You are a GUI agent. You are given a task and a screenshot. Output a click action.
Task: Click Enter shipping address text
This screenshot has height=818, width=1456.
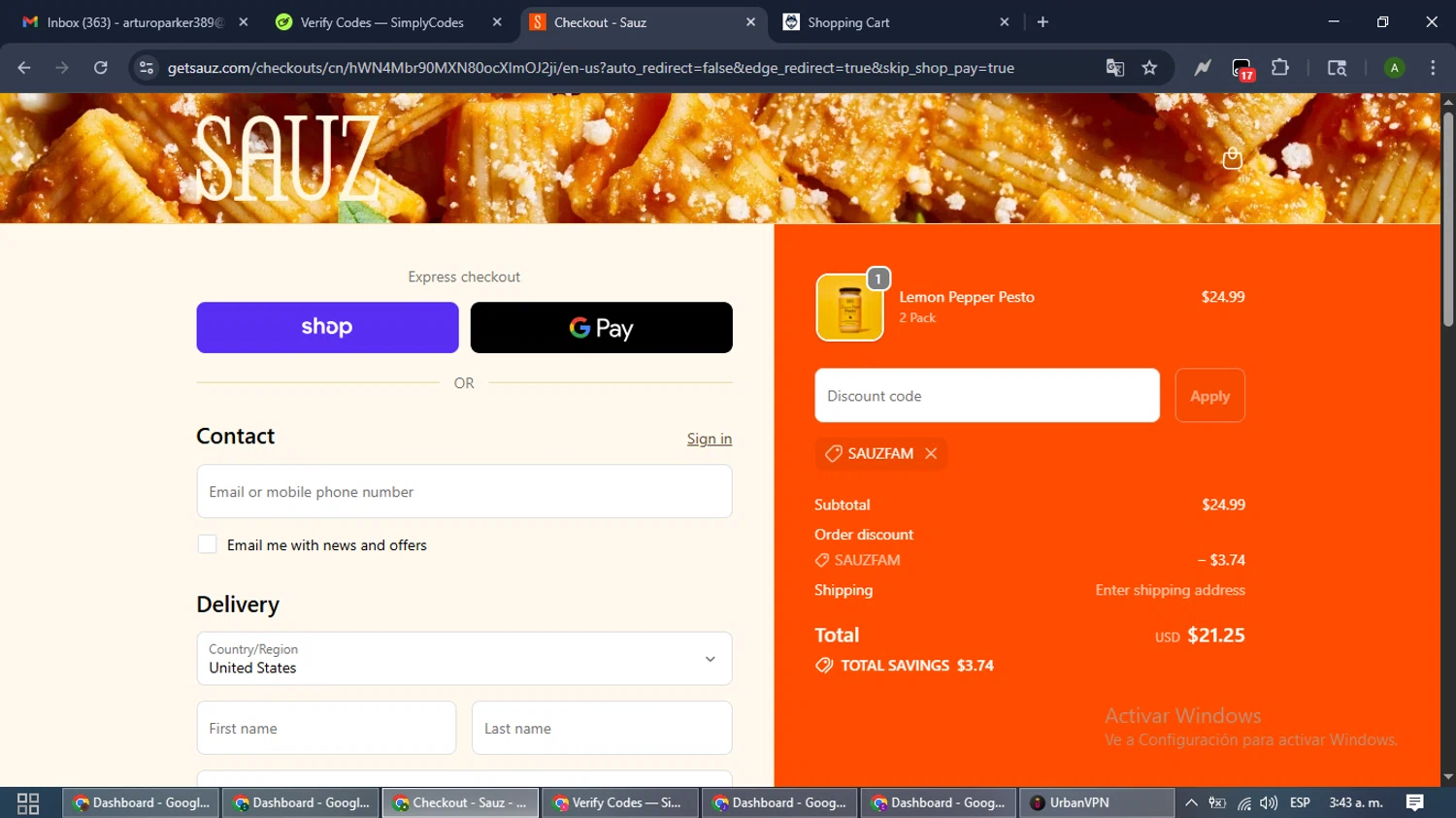click(x=1170, y=590)
